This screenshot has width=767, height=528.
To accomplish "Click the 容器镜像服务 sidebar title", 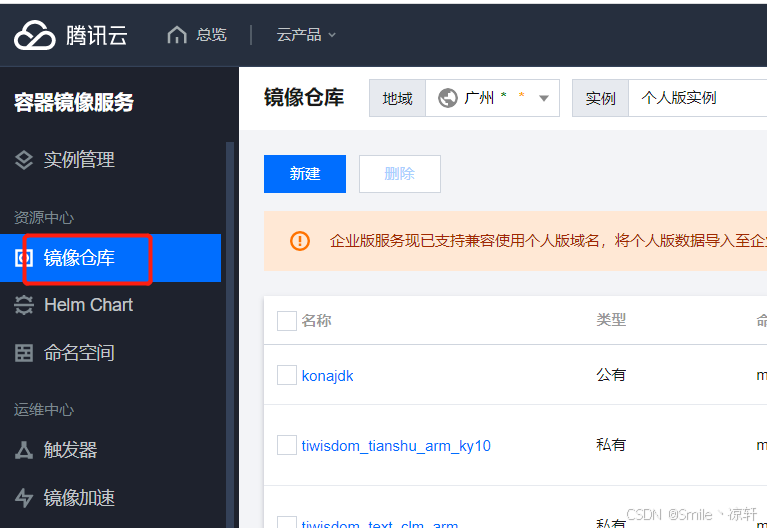I will coord(74,103).
